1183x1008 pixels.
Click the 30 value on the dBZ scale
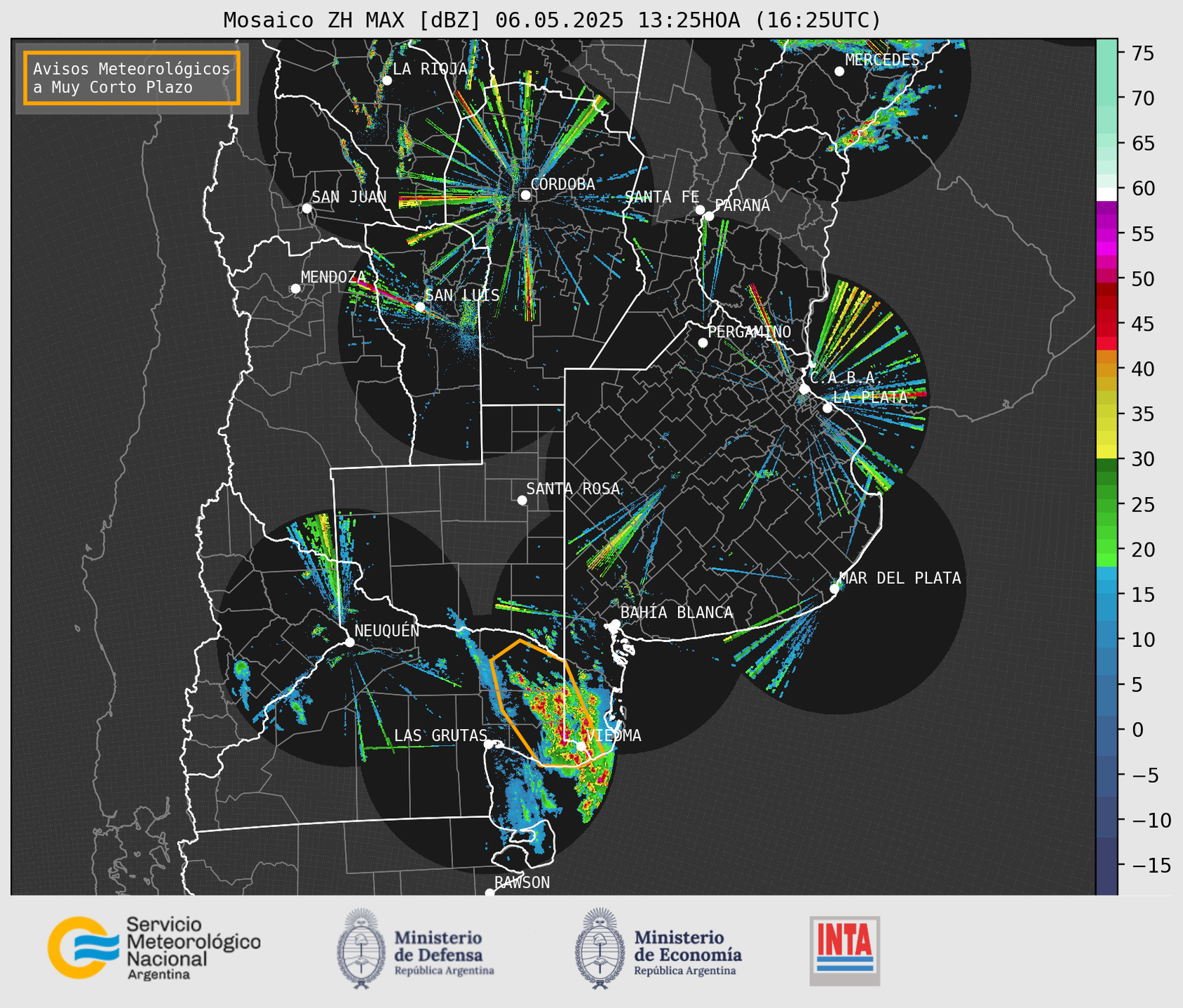(x=1142, y=459)
